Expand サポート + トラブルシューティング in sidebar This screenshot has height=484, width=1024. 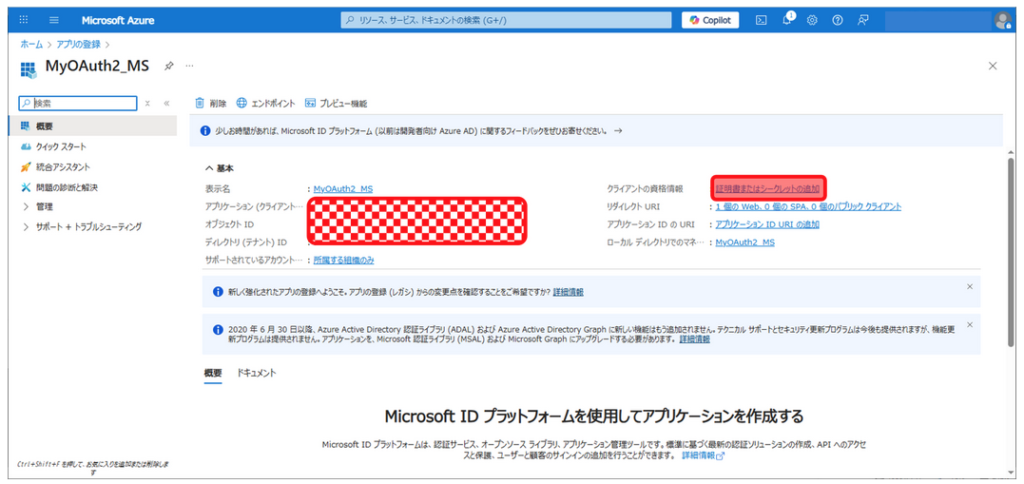click(x=26, y=227)
